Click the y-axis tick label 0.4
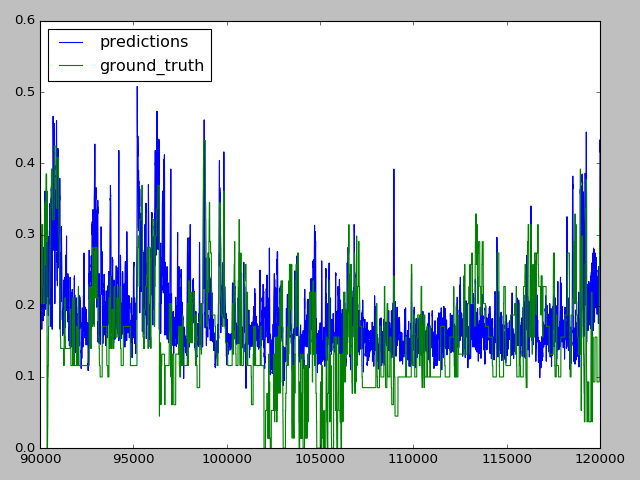 coord(25,163)
